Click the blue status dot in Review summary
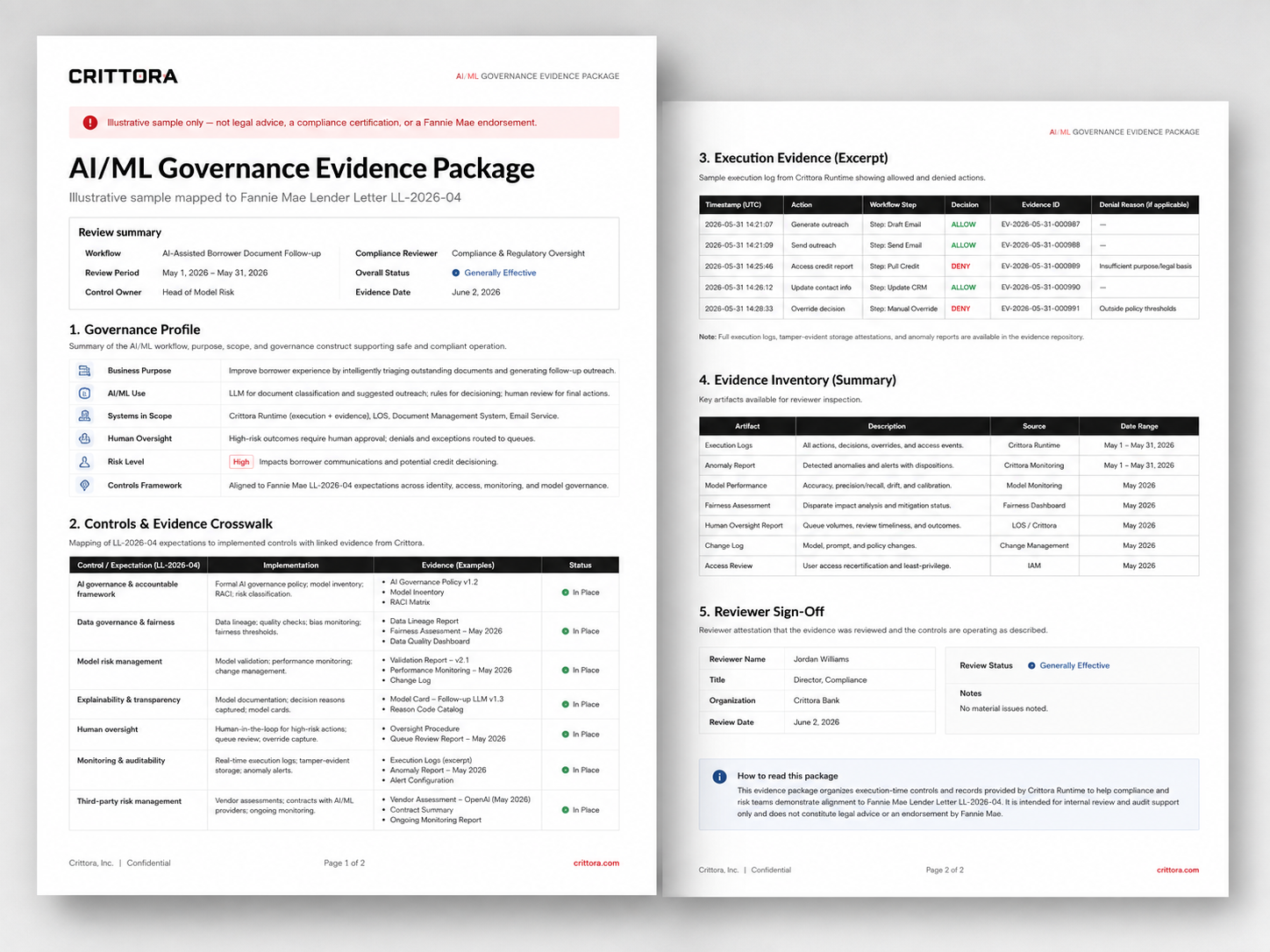The height and width of the screenshot is (952, 1270). [456, 273]
